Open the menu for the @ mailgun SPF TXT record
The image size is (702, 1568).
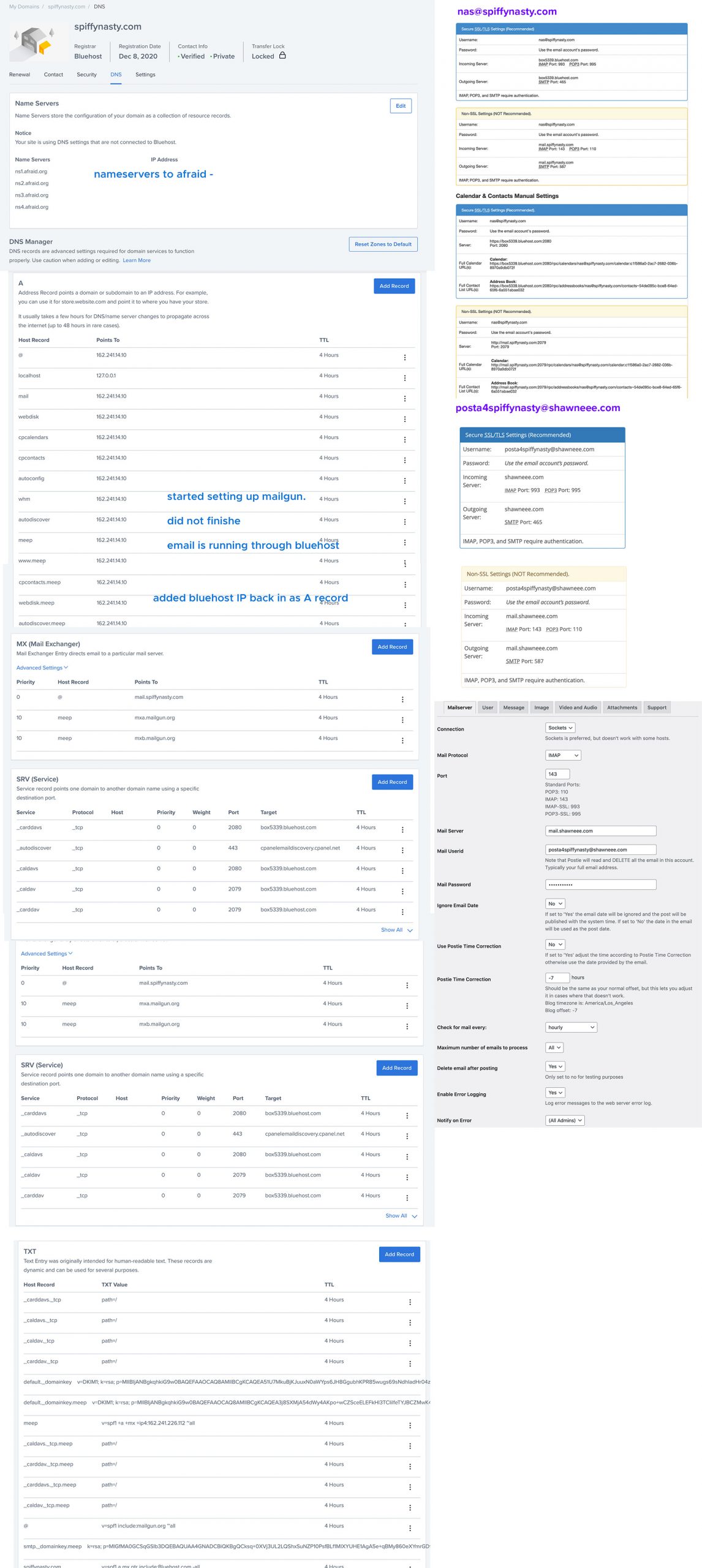[410, 1528]
